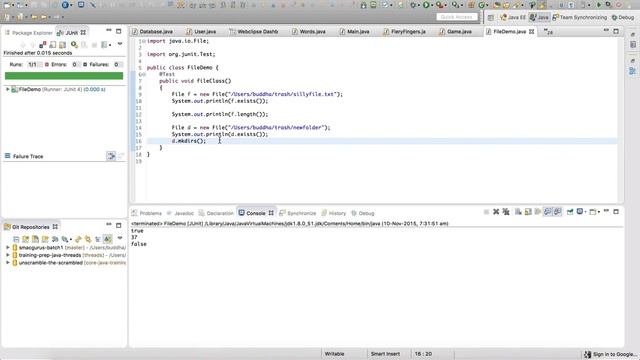Click the Writable status bar entry
Viewport: 640px width, 360px height.
[334, 354]
